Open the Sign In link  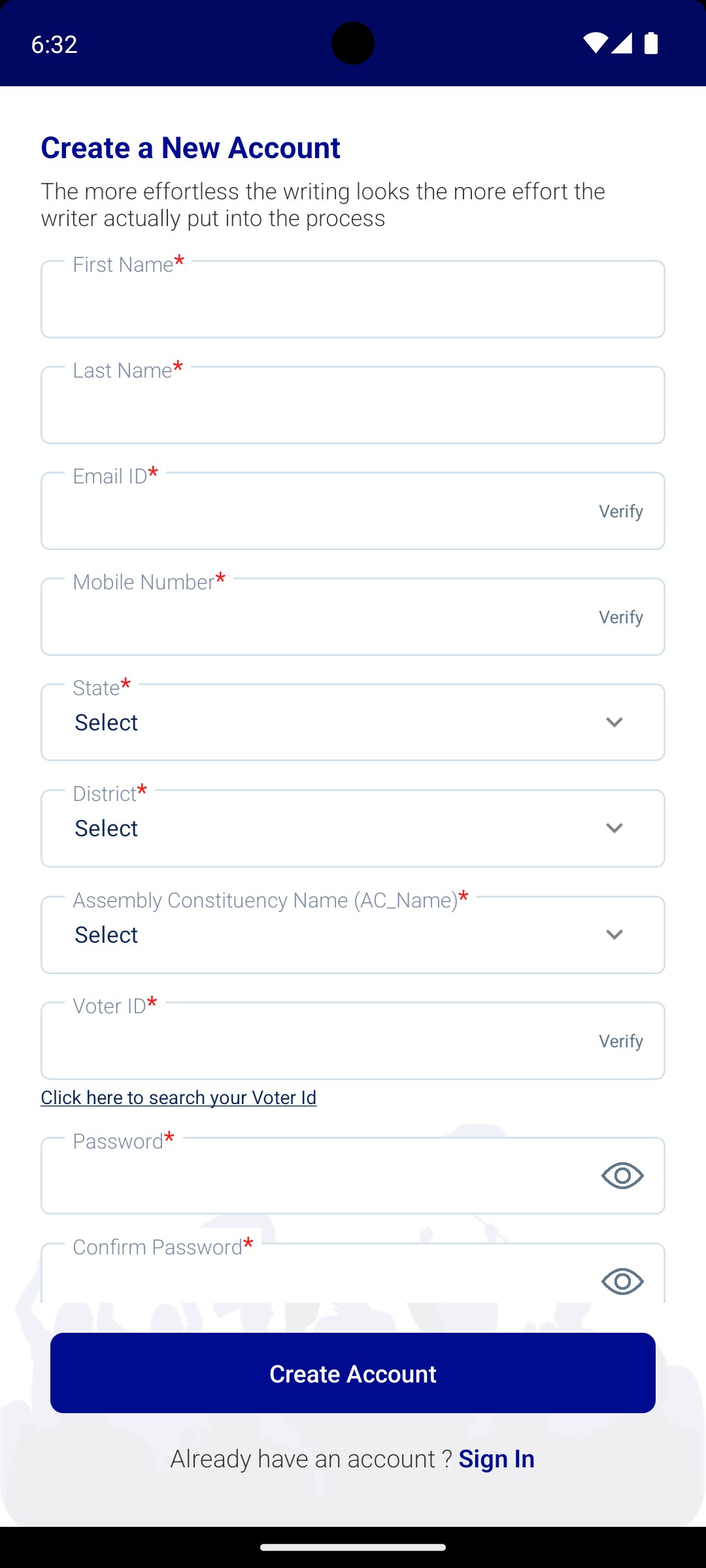pyautogui.click(x=496, y=1459)
